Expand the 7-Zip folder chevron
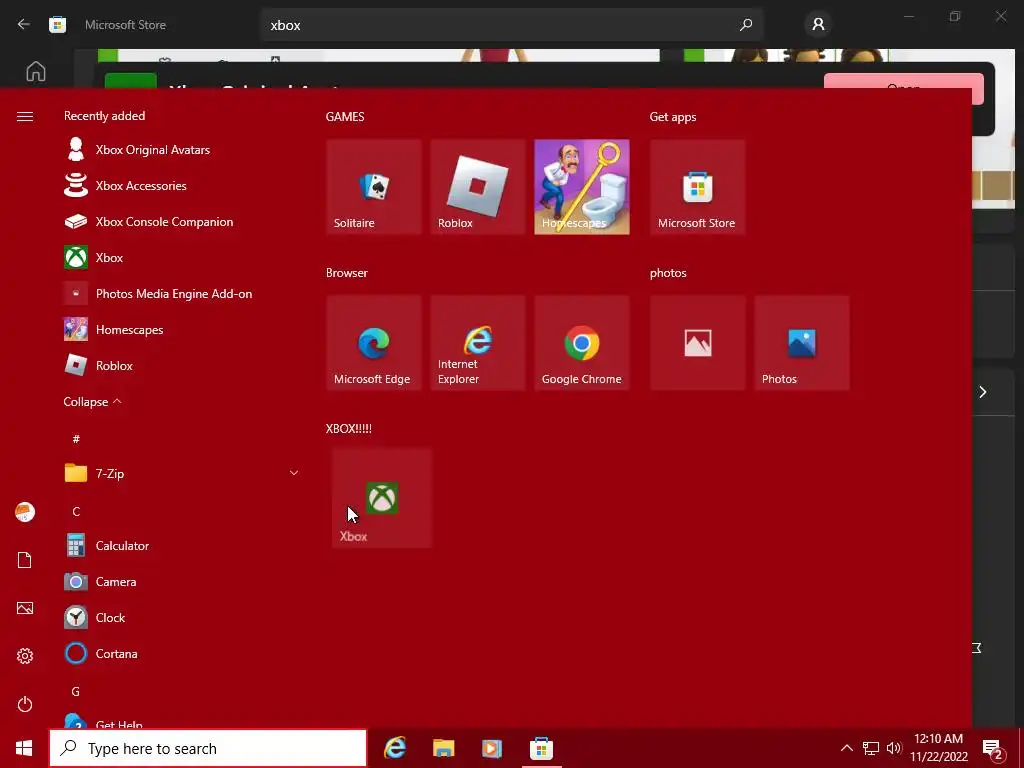The height and width of the screenshot is (768, 1024). [294, 473]
